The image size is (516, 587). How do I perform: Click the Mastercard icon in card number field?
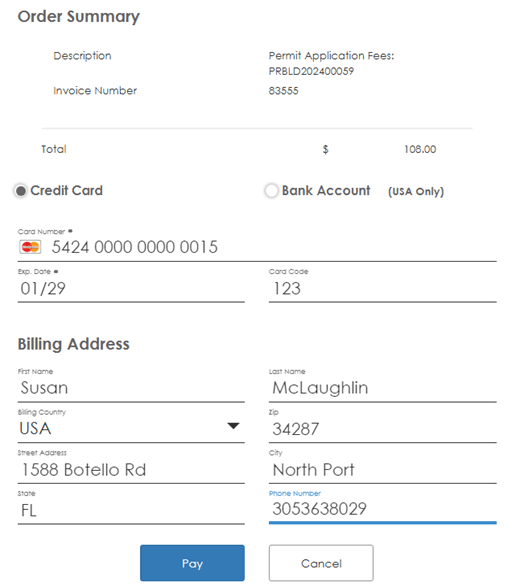point(30,247)
